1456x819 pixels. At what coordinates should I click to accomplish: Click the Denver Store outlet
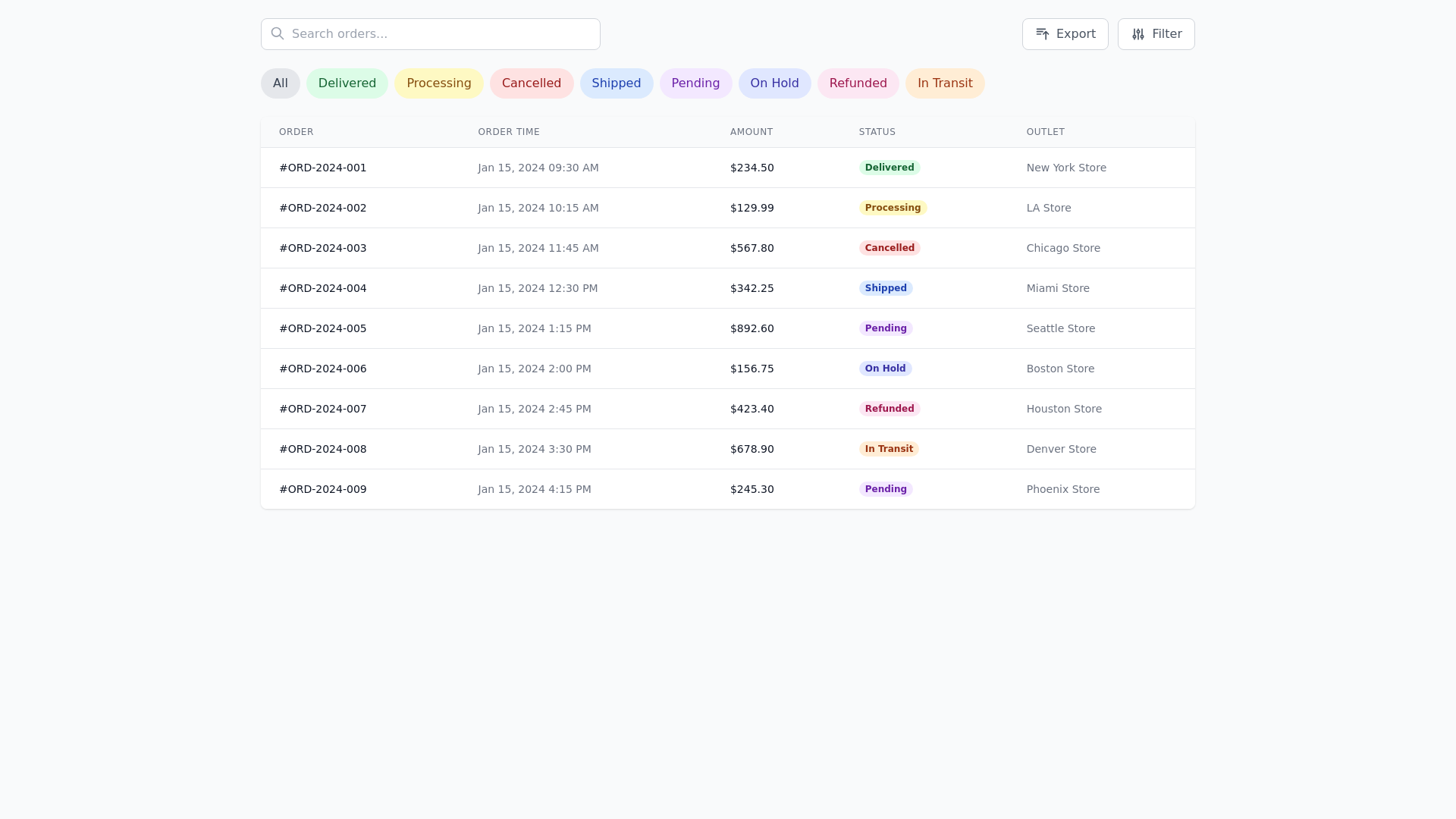(1062, 449)
